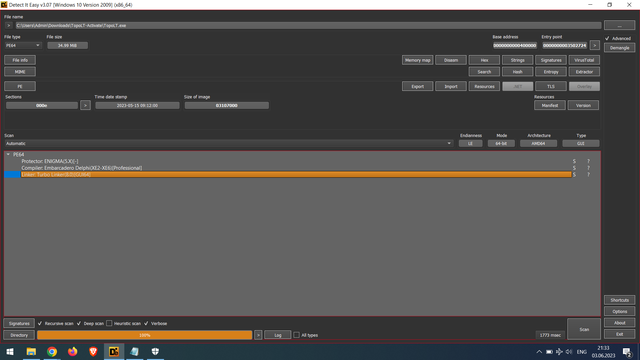This screenshot has height=360, width=640.
Task: Open VirusTotal lookup
Action: (584, 60)
